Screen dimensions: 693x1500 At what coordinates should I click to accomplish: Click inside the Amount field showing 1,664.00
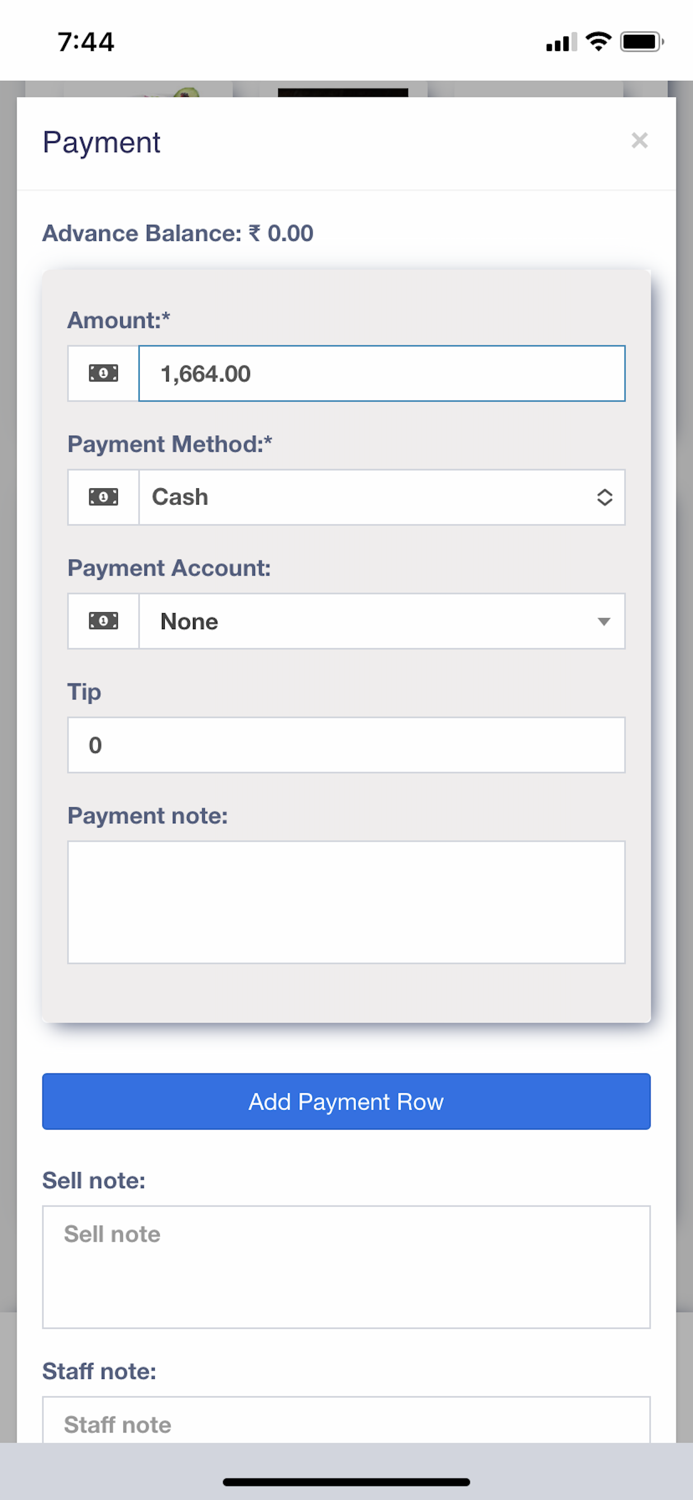point(382,372)
